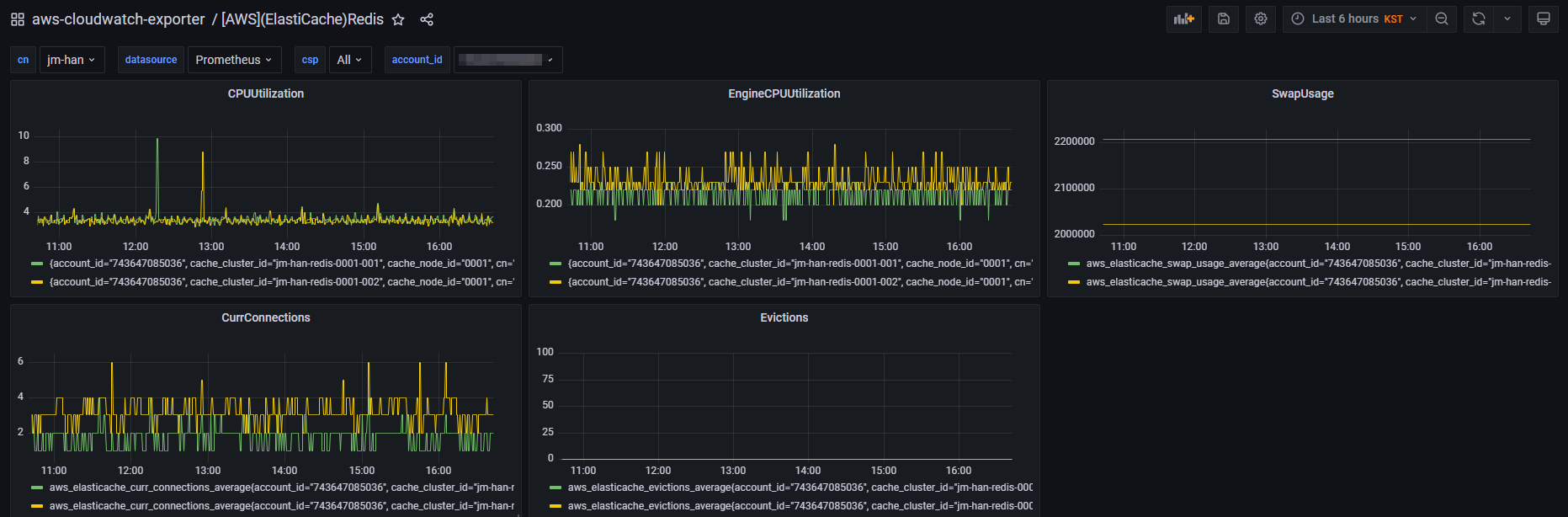Refresh the dashboard

point(1479,19)
